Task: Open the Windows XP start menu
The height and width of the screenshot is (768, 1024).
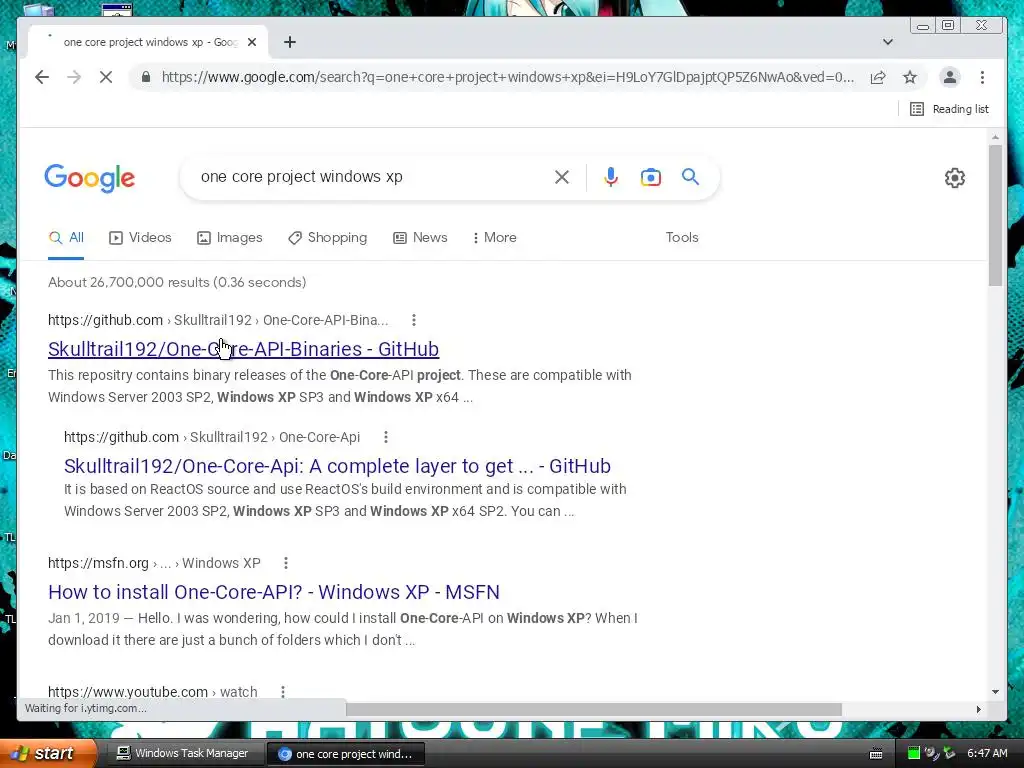Action: pyautogui.click(x=48, y=753)
